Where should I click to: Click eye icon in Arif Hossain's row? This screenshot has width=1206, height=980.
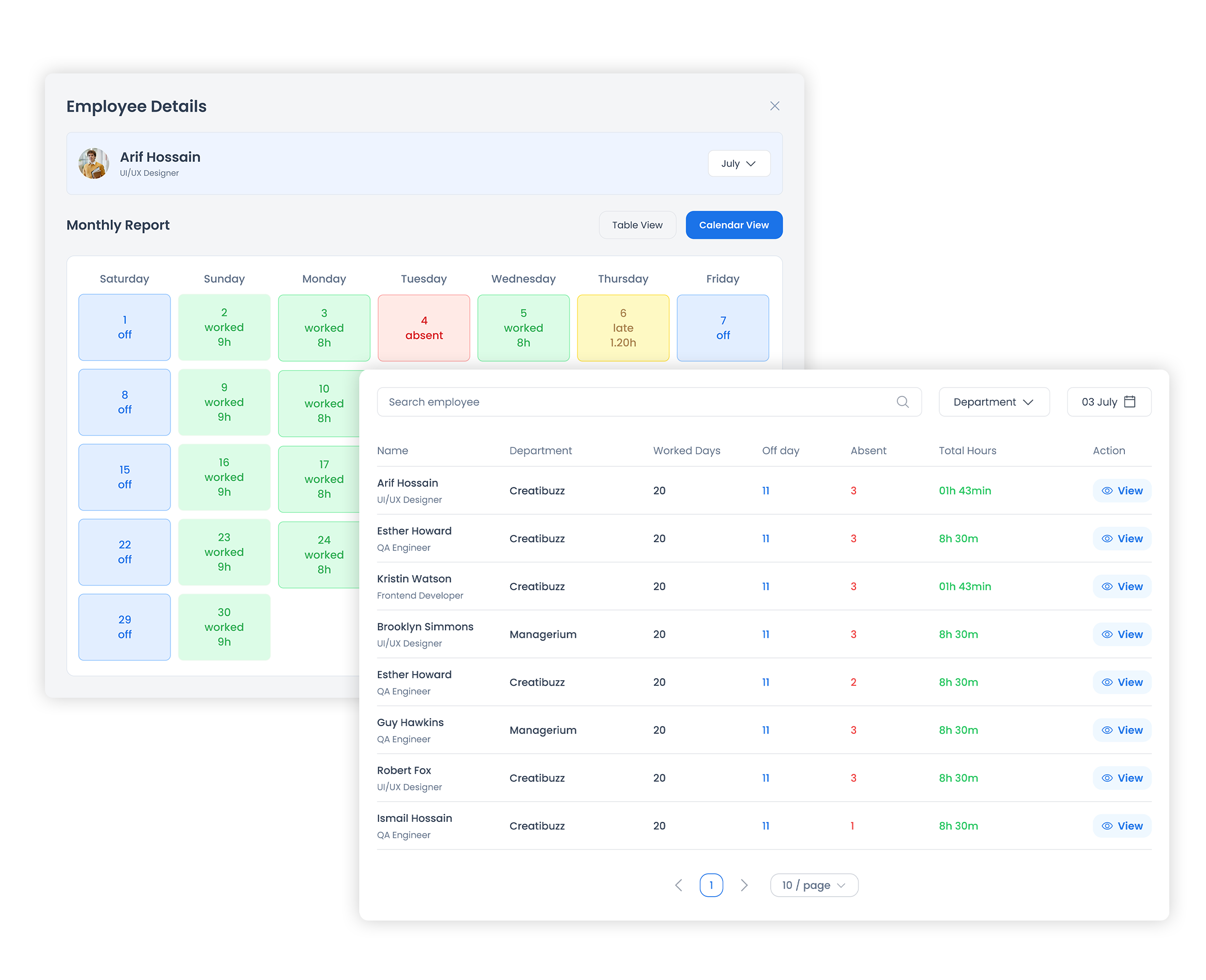pos(1107,491)
